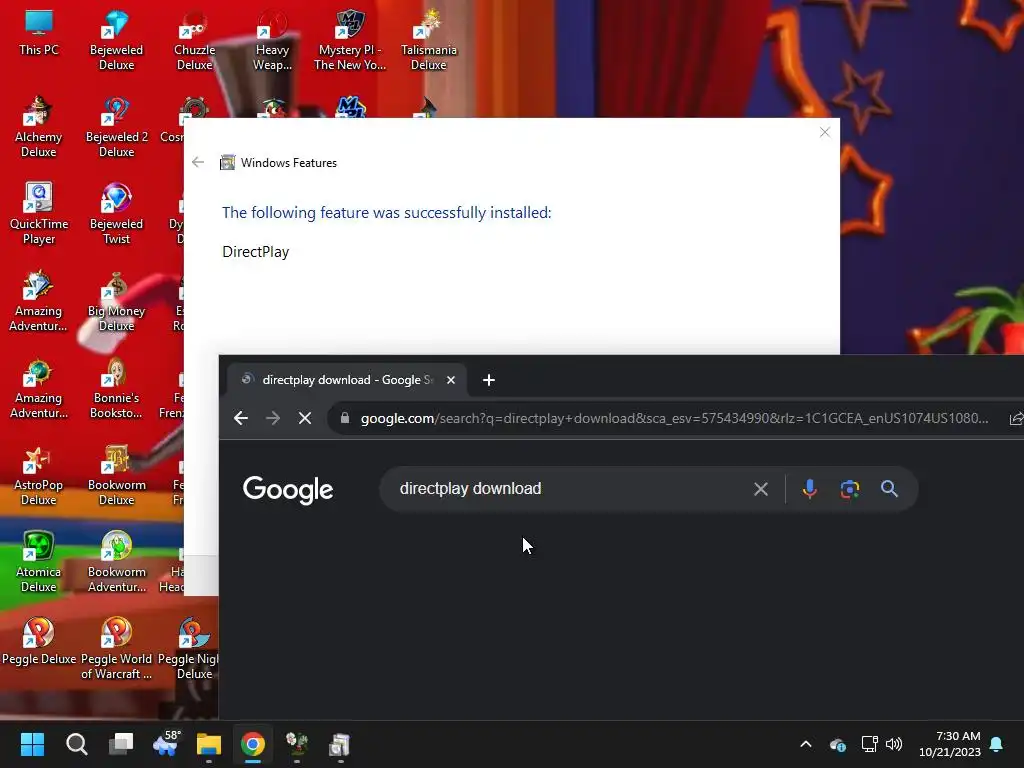The width and height of the screenshot is (1024, 768).
Task: Click the Windows Features taskbar icon
Action: coord(340,744)
